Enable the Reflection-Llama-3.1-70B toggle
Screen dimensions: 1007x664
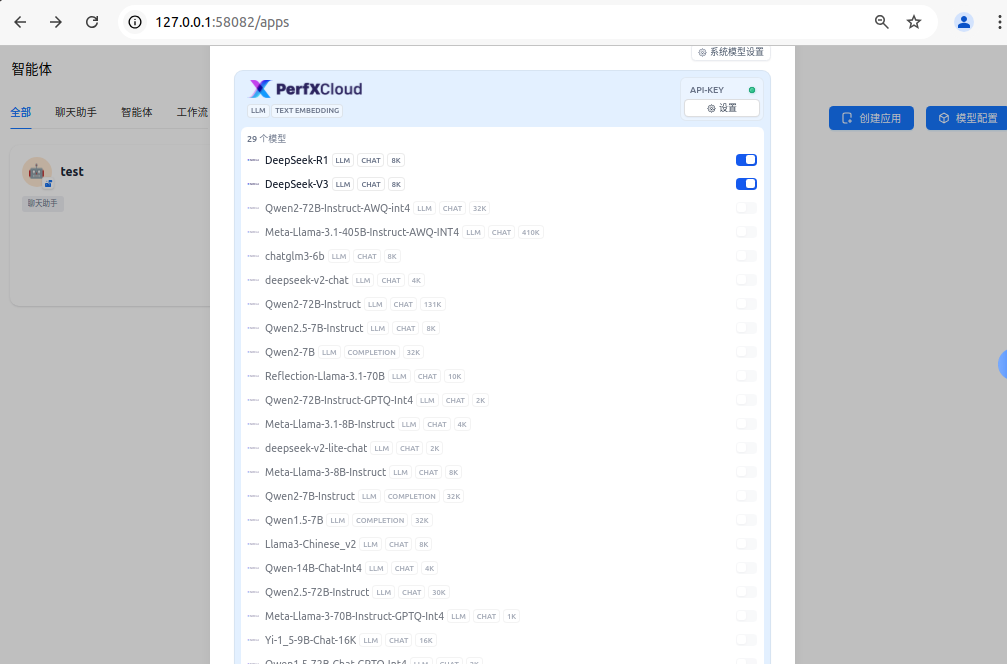point(746,376)
